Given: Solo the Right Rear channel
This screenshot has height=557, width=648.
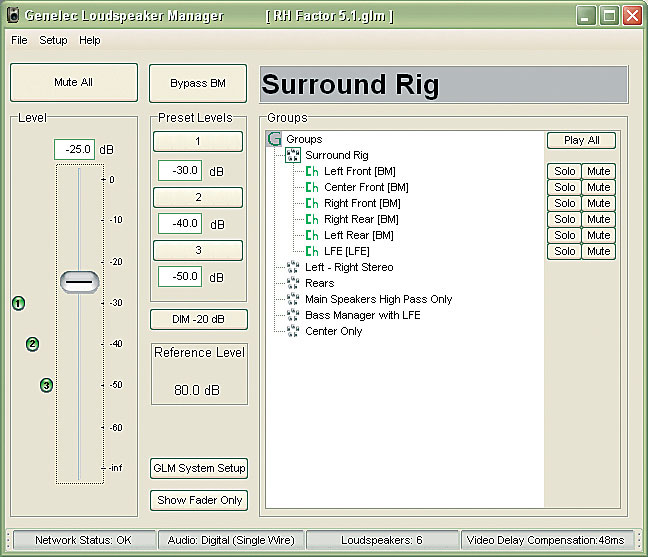Looking at the screenshot, I should pos(565,219).
